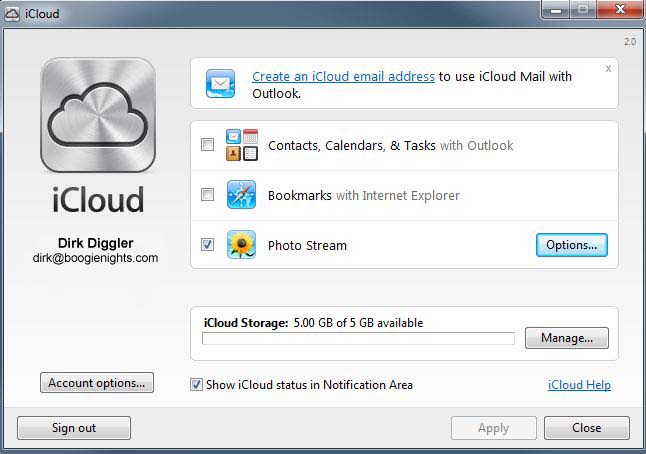Open Photo Stream Options

coord(572,245)
